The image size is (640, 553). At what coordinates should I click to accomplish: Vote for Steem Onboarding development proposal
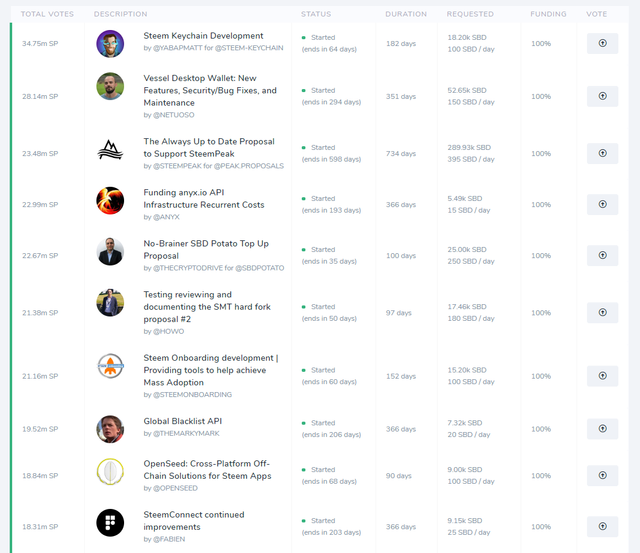[x=602, y=376]
